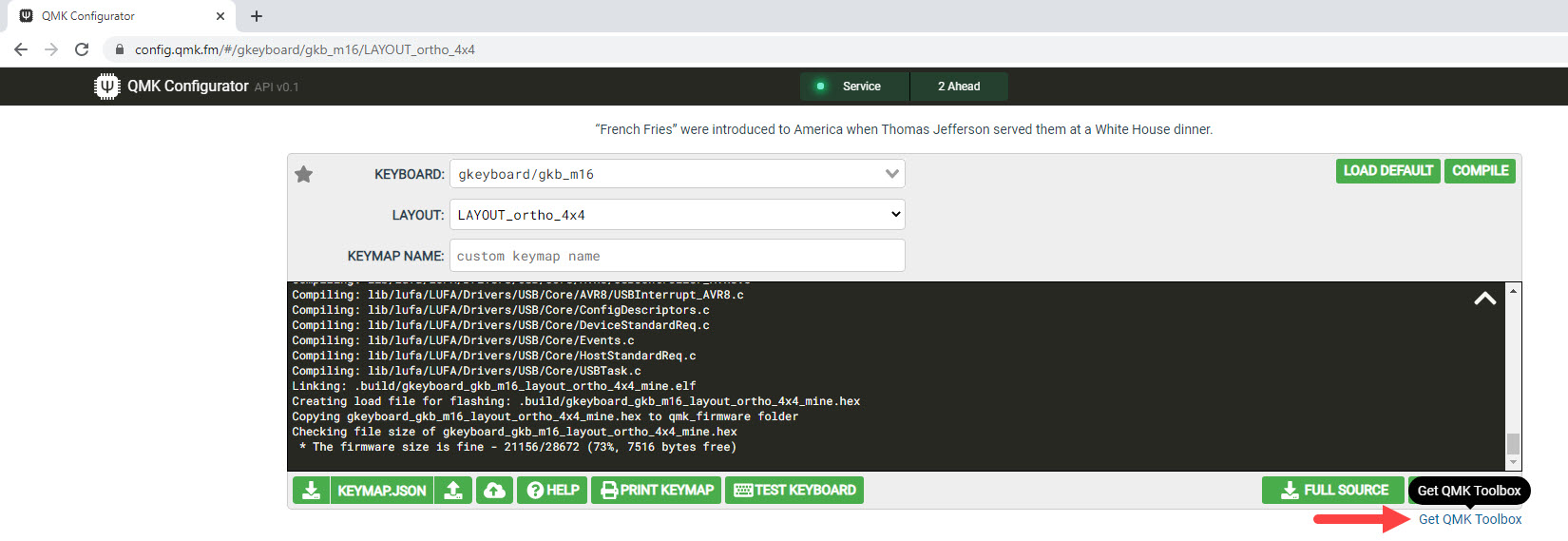Click the QMK Configurator title text
Image resolution: width=1568 pixels, height=541 pixels.
(x=188, y=87)
